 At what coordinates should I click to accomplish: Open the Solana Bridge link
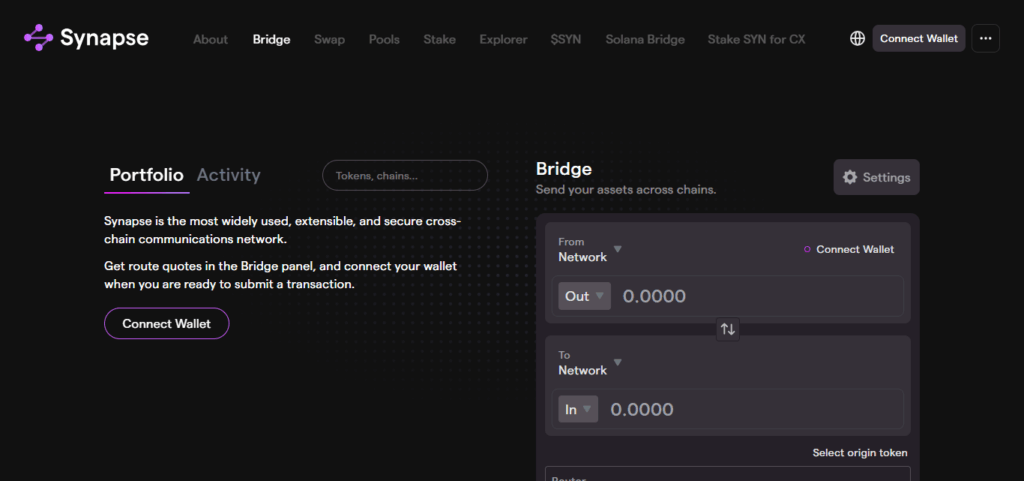(645, 39)
